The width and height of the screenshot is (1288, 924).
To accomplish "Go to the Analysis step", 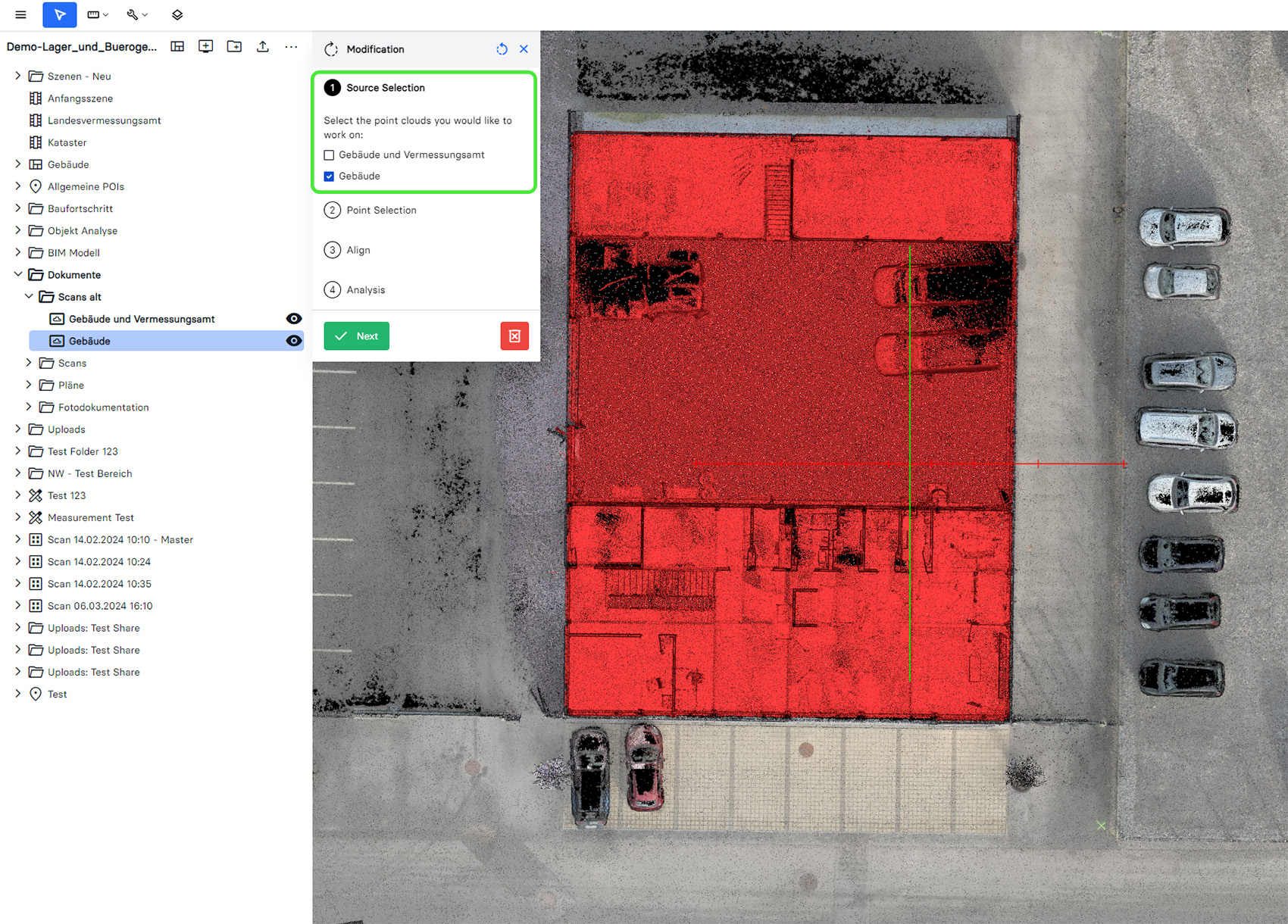I will 365,290.
